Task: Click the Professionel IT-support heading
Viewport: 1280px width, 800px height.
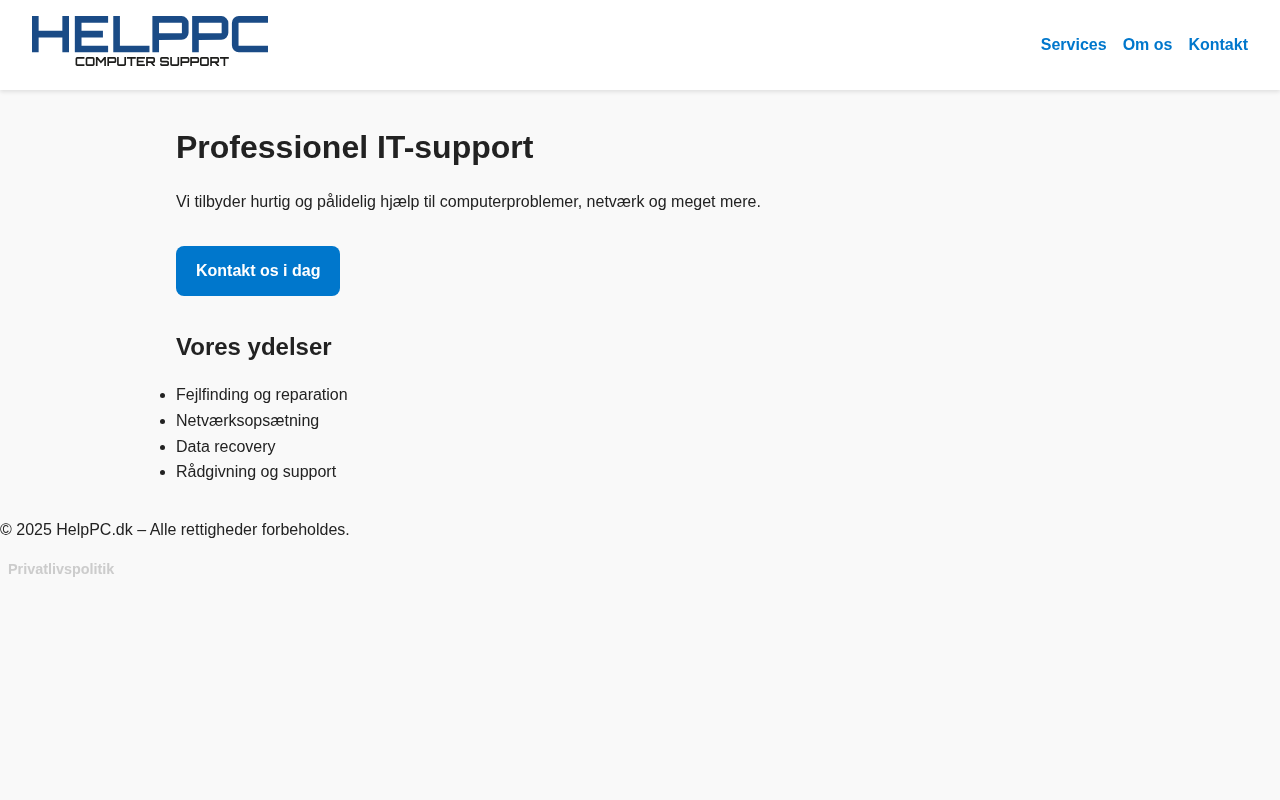Action: click(x=354, y=147)
